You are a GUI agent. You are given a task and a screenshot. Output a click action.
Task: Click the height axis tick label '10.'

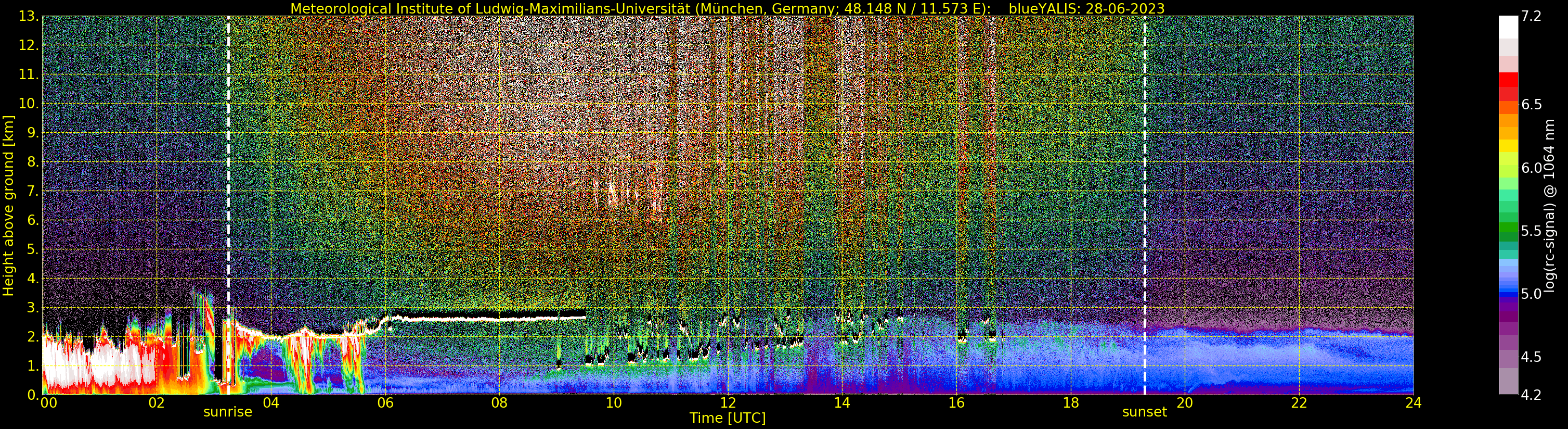click(x=29, y=104)
